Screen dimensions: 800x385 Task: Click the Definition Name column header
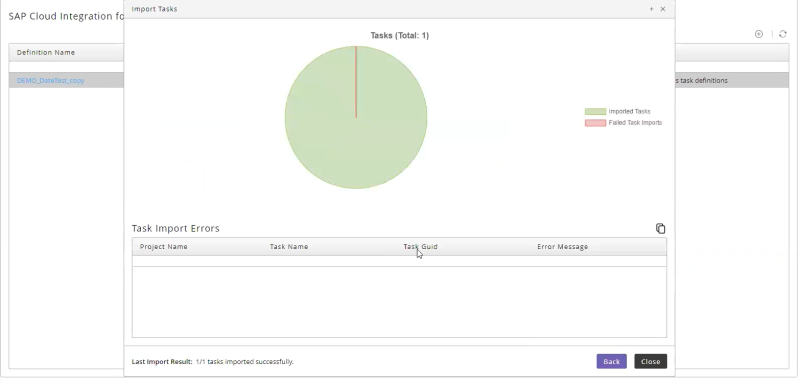46,53
